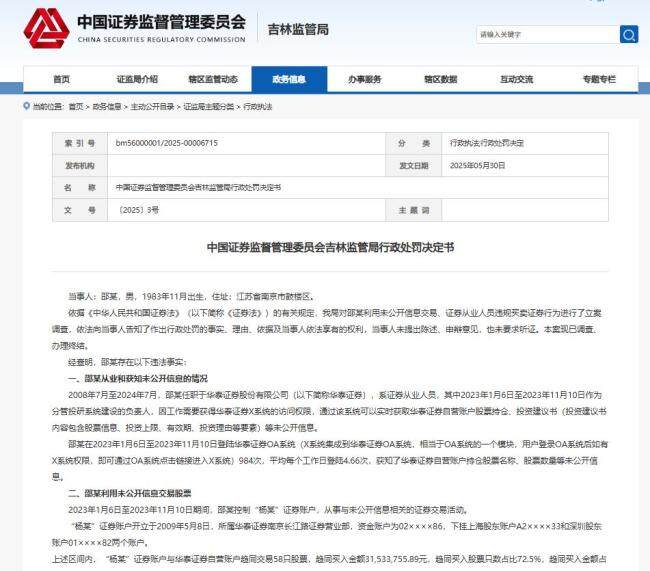
Task: Click the 分类 table label cell
Action: 414,143
